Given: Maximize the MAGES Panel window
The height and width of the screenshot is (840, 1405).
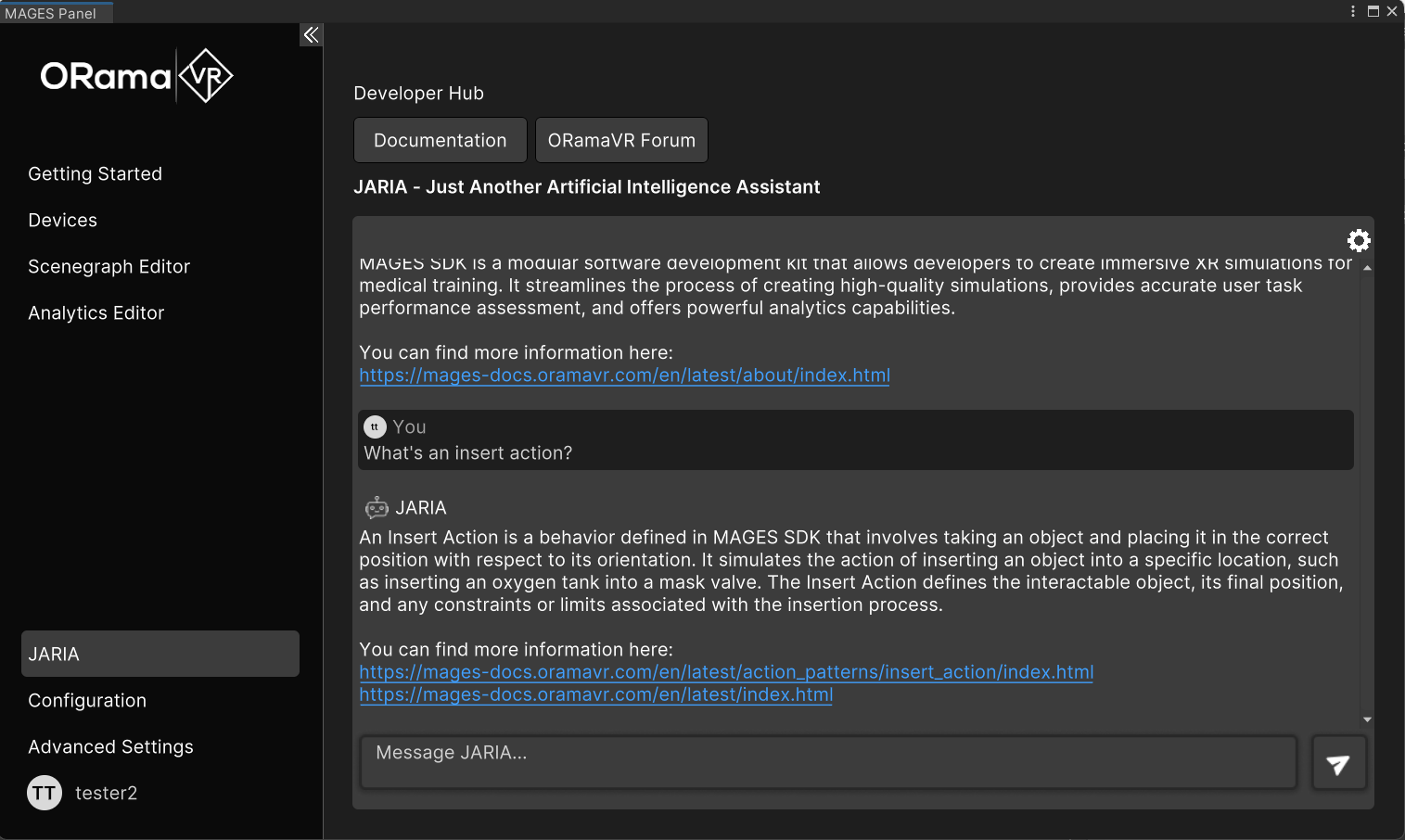Looking at the screenshot, I should 1373,11.
